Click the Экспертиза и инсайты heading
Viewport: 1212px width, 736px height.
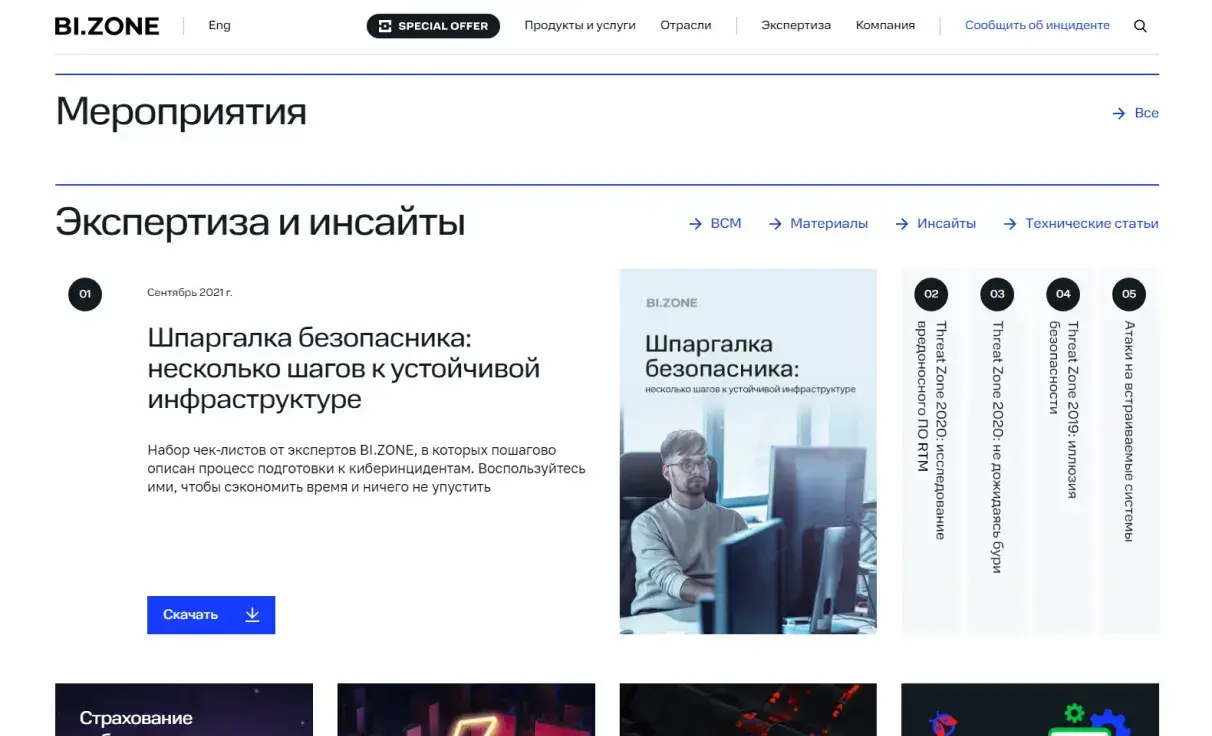coord(260,222)
